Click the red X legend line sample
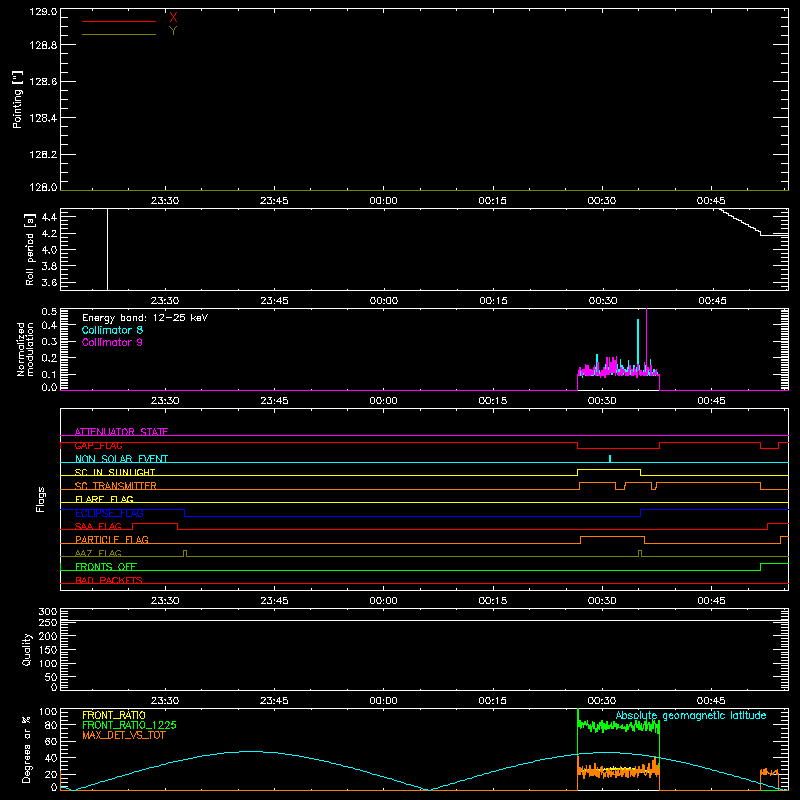The image size is (800, 800). [x=119, y=21]
